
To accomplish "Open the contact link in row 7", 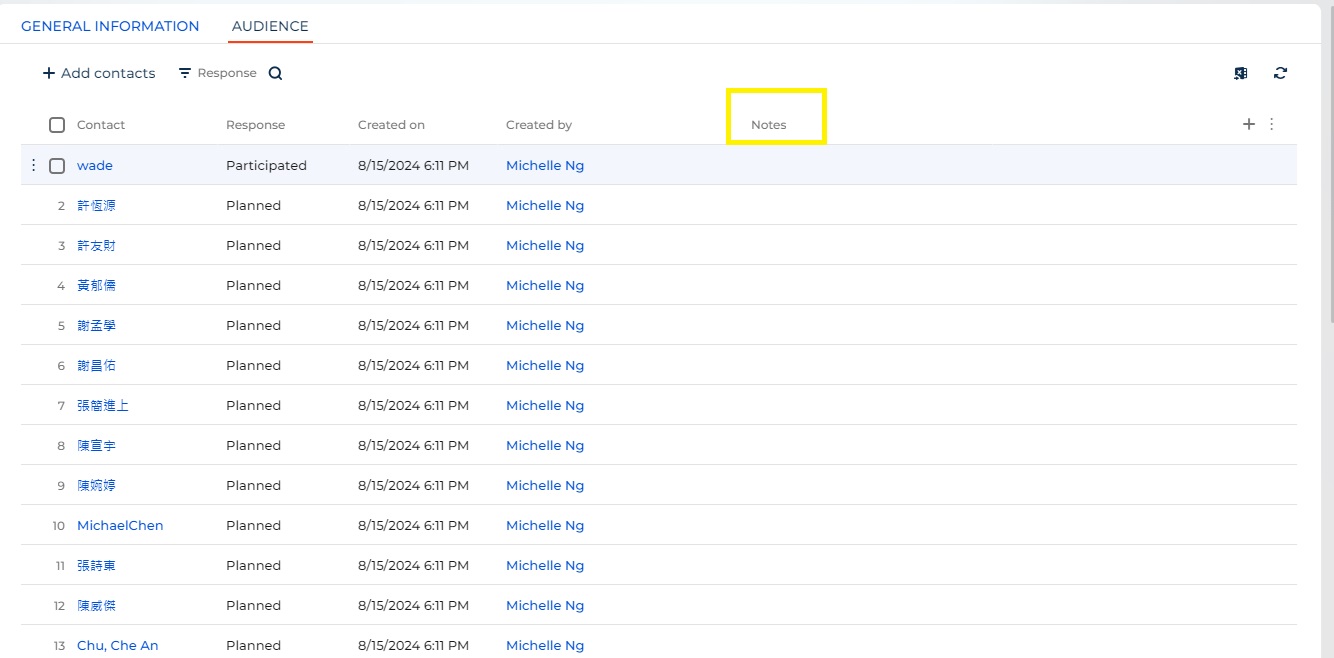I will 103,405.
